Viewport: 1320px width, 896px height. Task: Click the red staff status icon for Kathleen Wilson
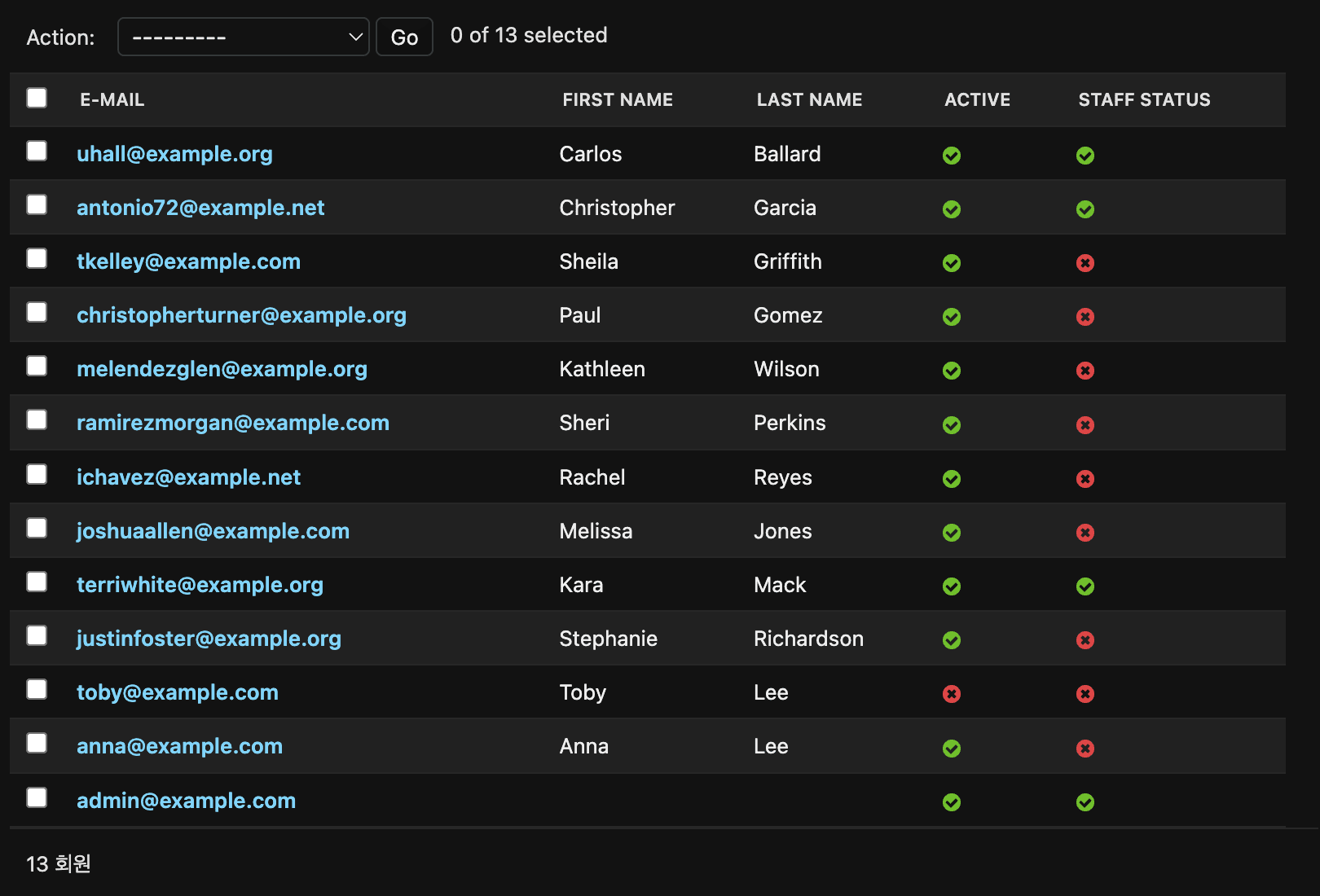[1085, 371]
